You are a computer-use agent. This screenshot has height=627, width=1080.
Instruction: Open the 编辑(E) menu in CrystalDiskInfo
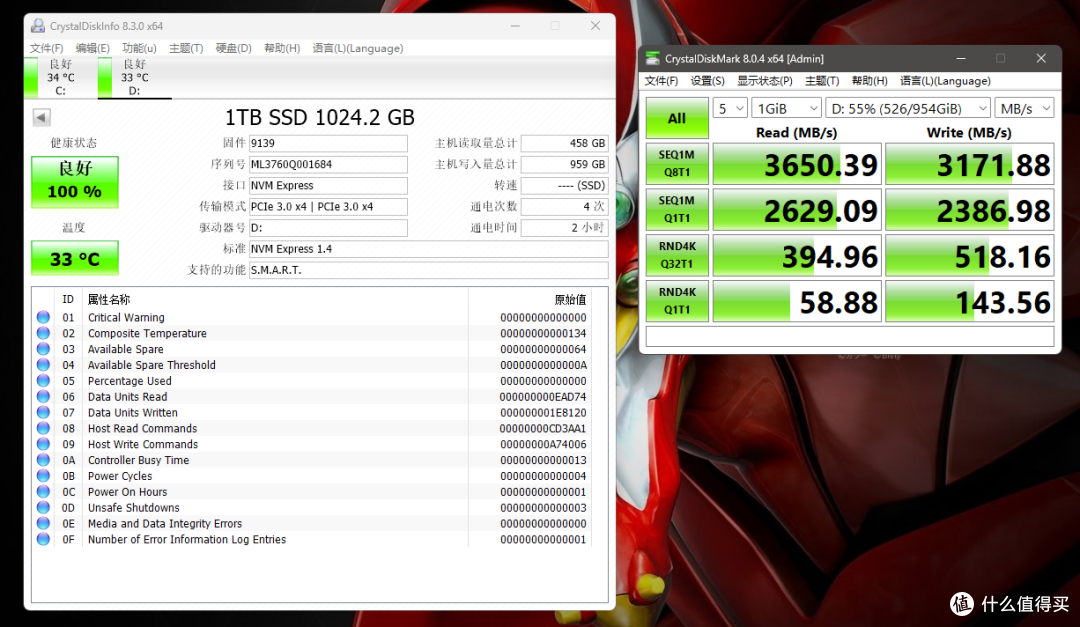[92, 48]
